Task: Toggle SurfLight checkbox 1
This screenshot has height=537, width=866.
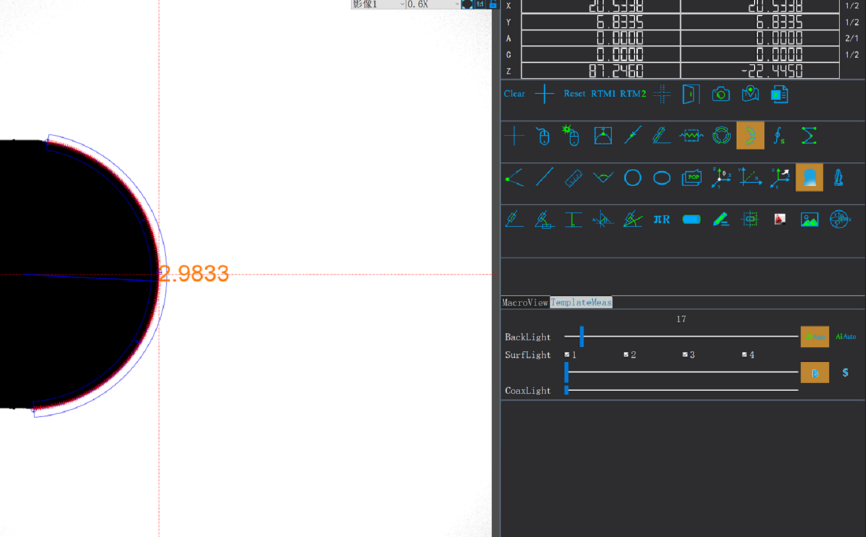Action: click(x=568, y=355)
